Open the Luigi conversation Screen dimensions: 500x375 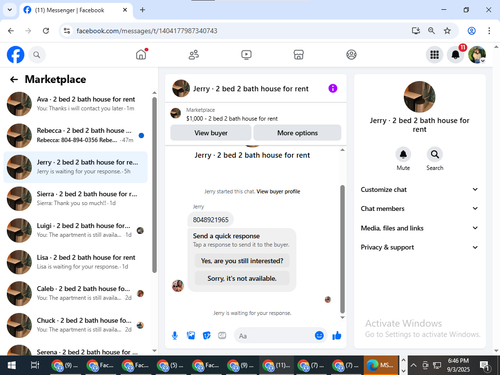tap(75, 230)
